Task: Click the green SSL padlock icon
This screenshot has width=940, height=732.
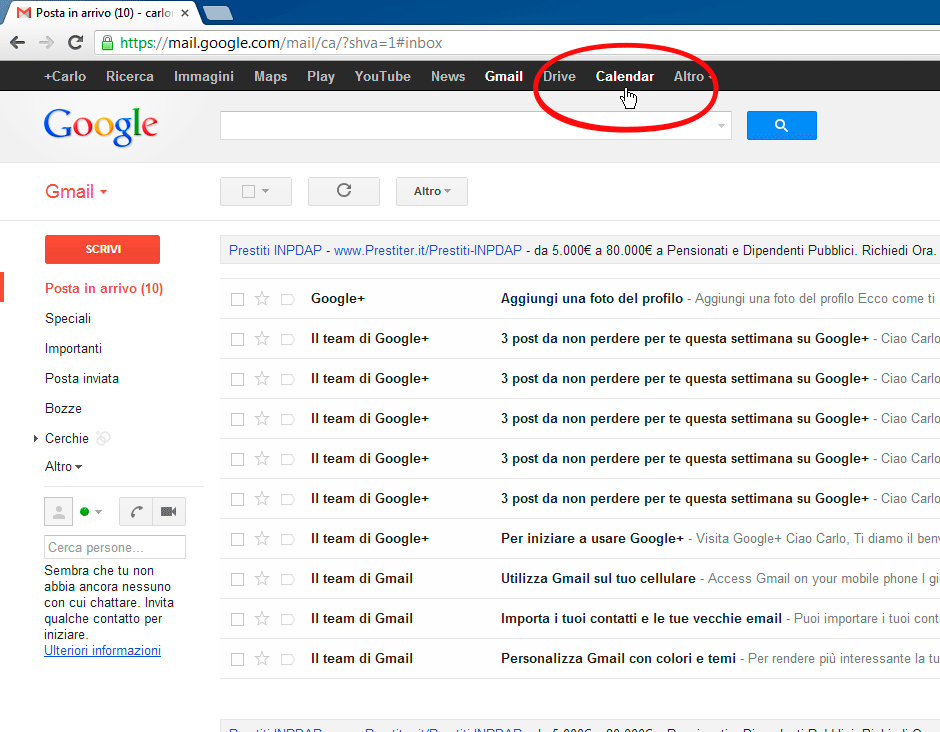Action: [107, 43]
